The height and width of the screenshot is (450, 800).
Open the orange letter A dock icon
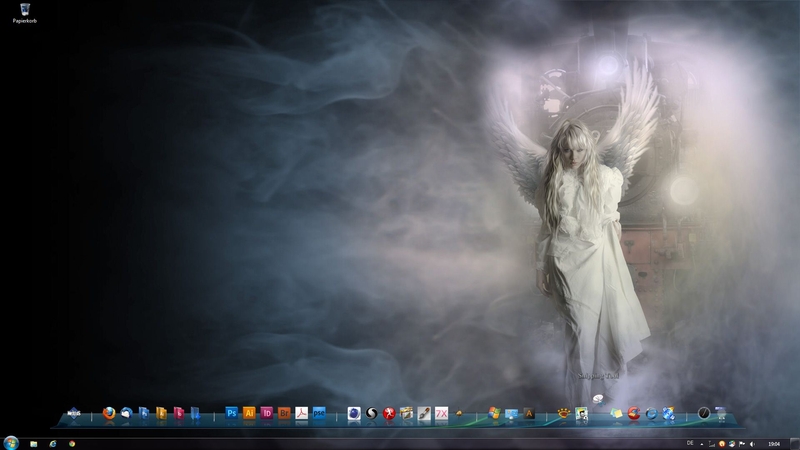[529, 414]
